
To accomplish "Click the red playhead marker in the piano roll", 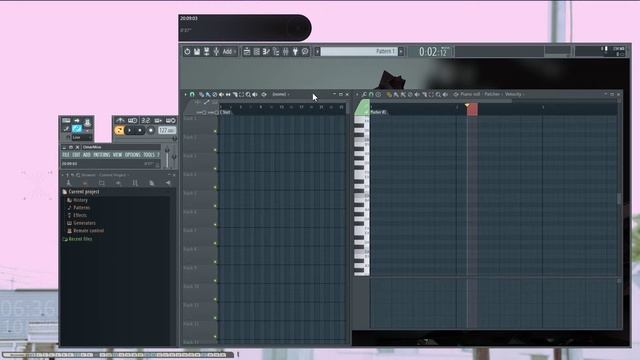I will pos(472,109).
